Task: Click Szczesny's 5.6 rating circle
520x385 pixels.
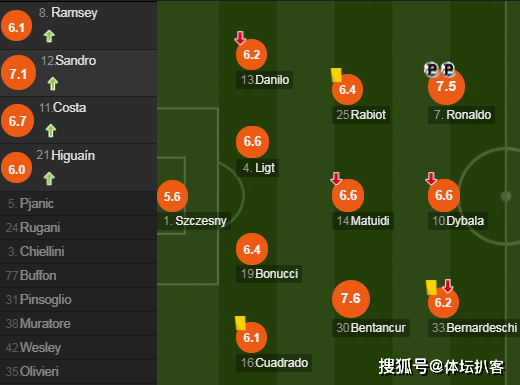Action: point(172,196)
